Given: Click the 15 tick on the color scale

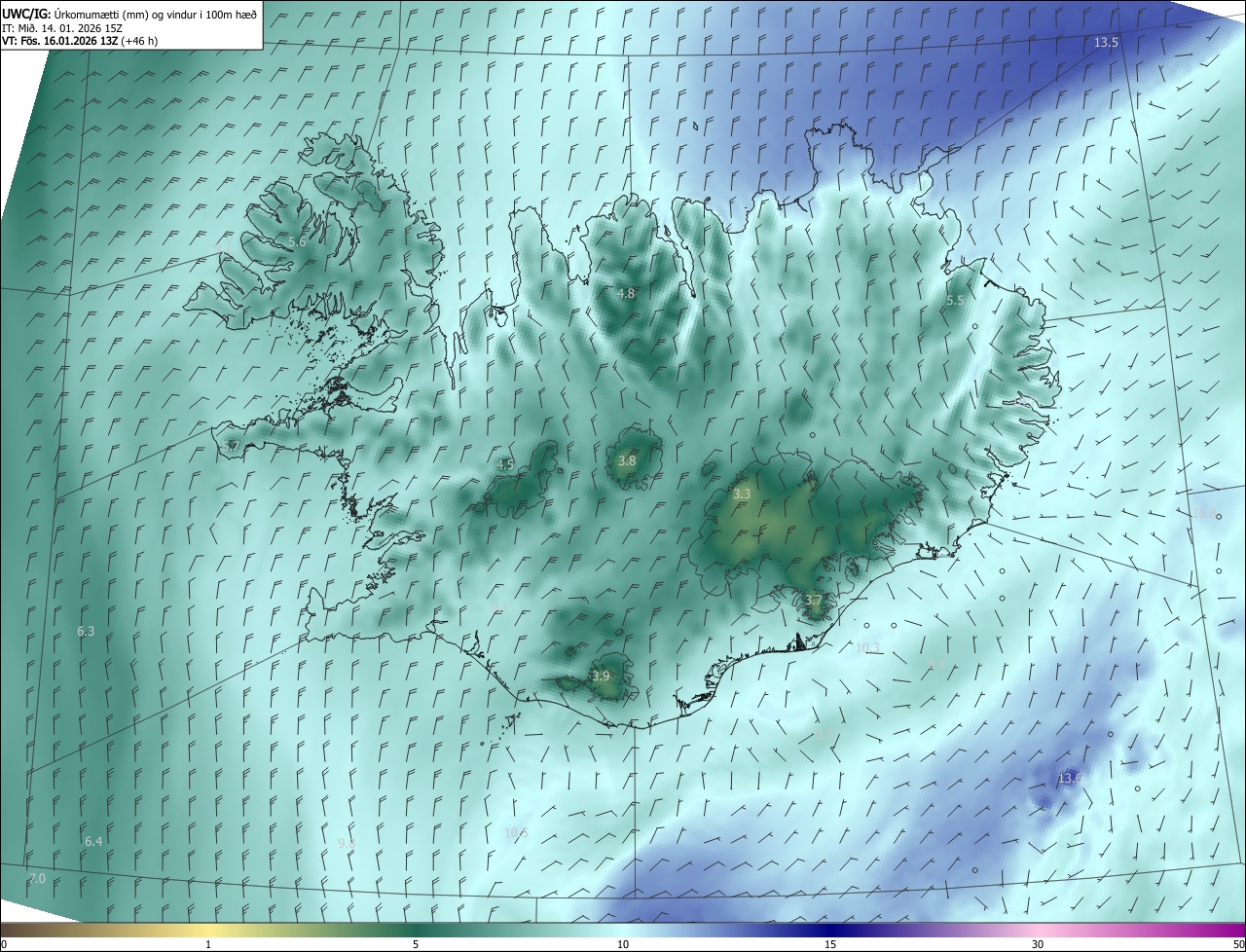Looking at the screenshot, I should tap(830, 944).
